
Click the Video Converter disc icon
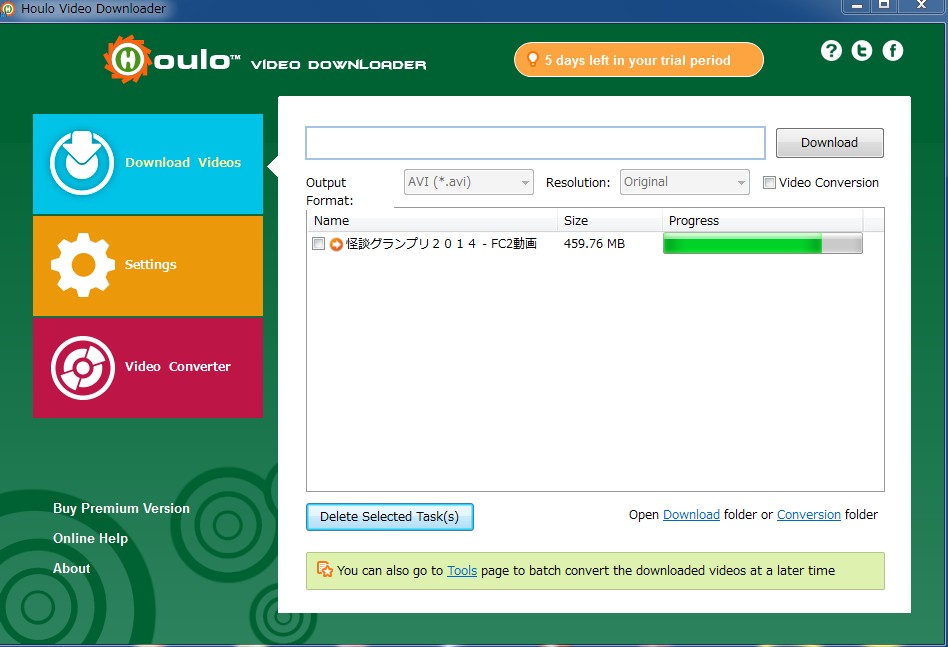pyautogui.click(x=83, y=367)
